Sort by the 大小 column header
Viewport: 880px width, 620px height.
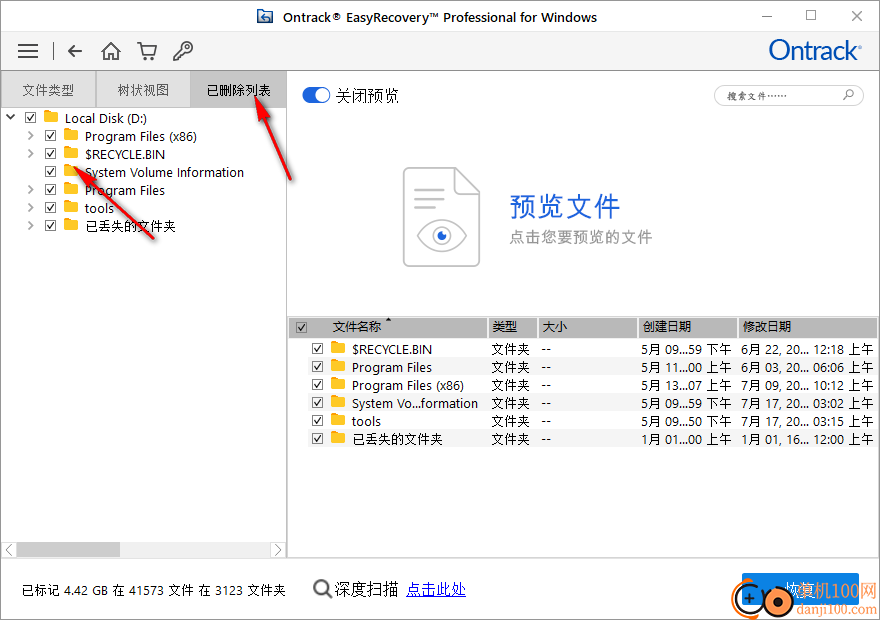pos(588,327)
